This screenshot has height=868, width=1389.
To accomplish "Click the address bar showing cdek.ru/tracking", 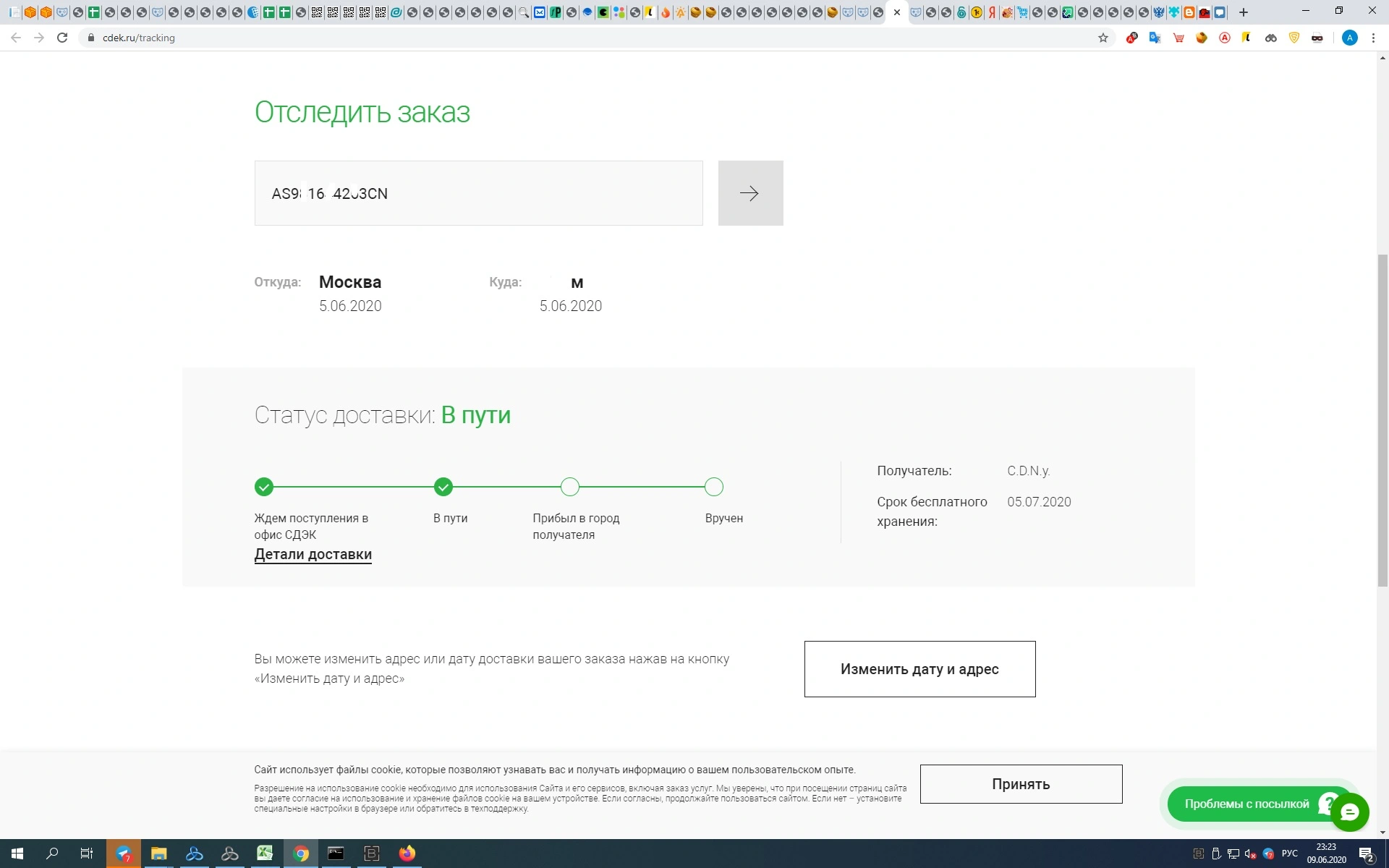I will (593, 38).
